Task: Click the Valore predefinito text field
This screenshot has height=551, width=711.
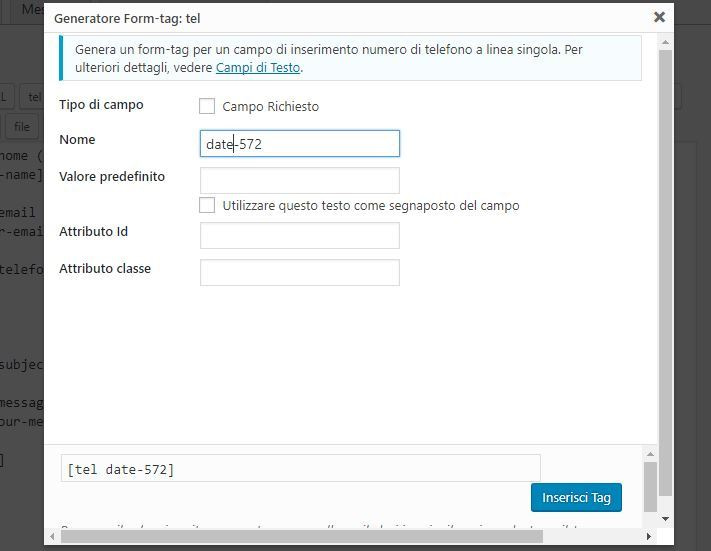Action: click(300, 180)
